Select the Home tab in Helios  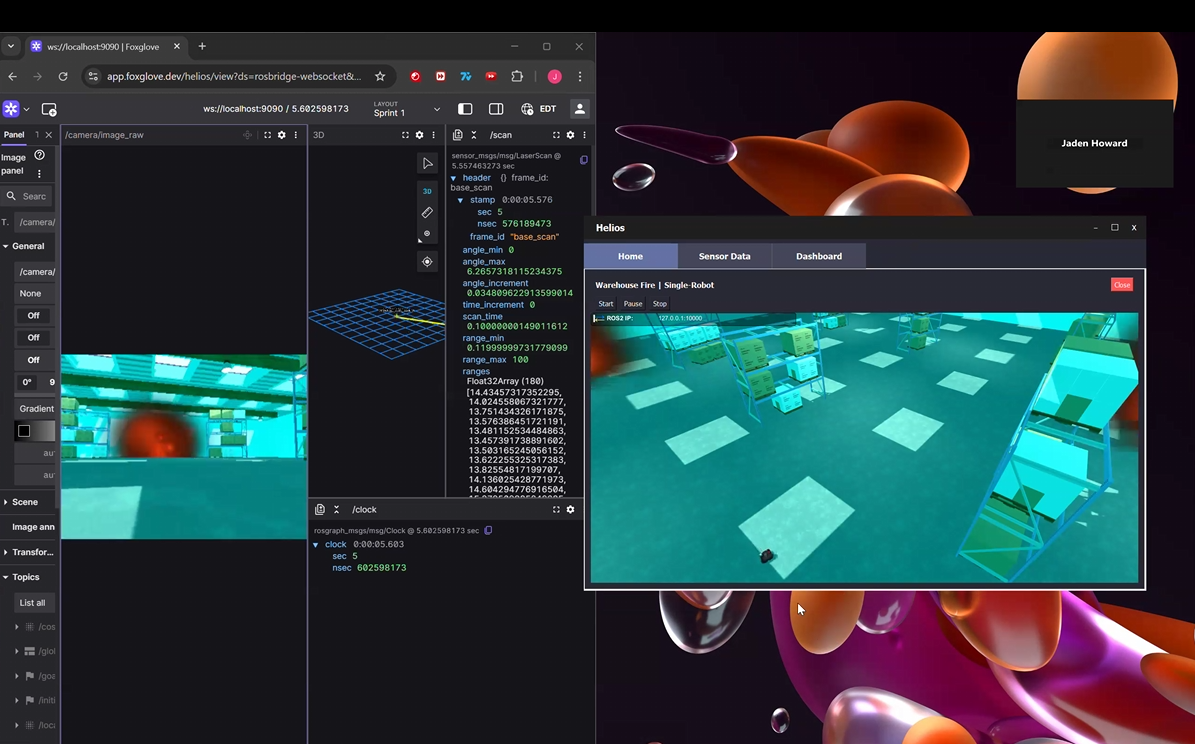(x=630, y=256)
